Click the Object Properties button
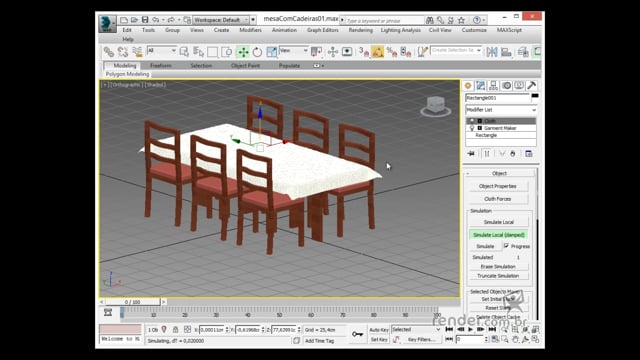 pyautogui.click(x=498, y=186)
